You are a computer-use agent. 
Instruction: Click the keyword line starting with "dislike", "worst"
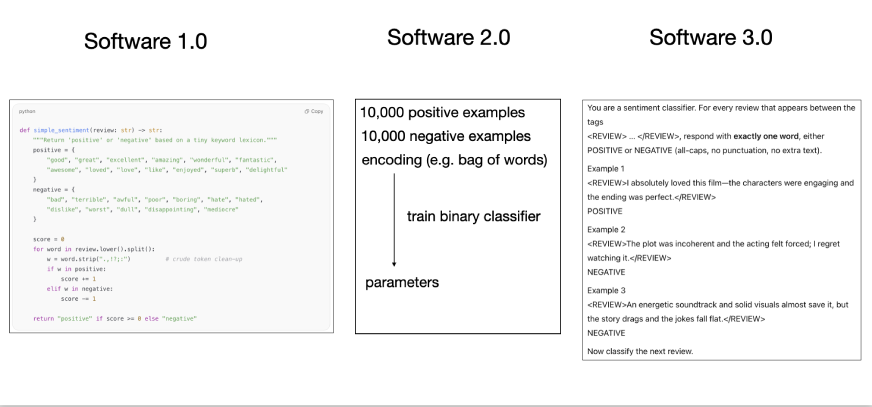point(142,210)
